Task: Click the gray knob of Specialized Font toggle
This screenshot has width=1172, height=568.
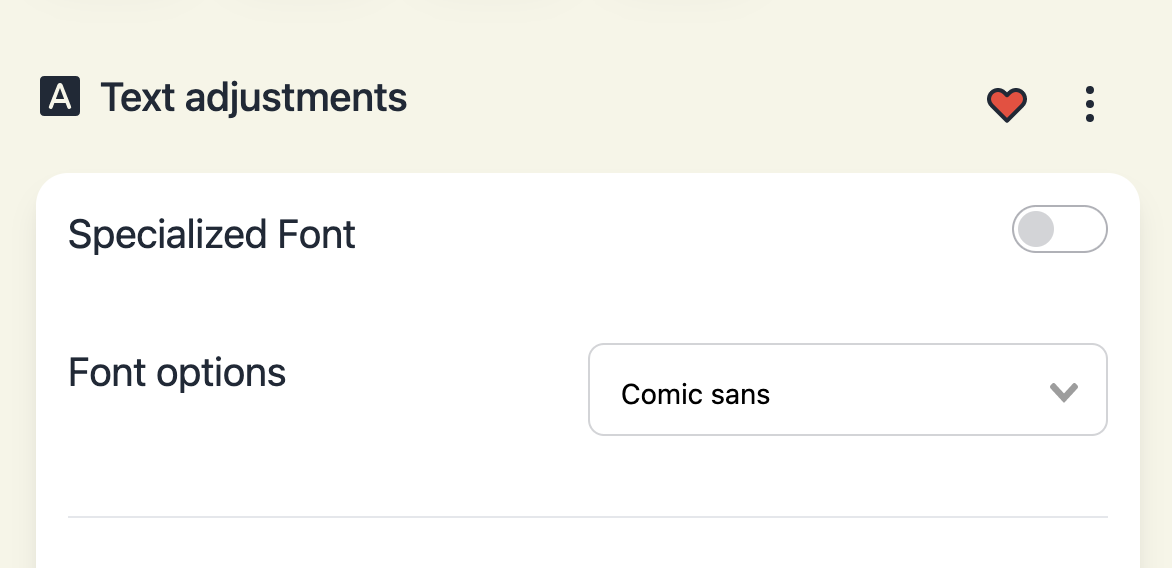Action: coord(1036,229)
